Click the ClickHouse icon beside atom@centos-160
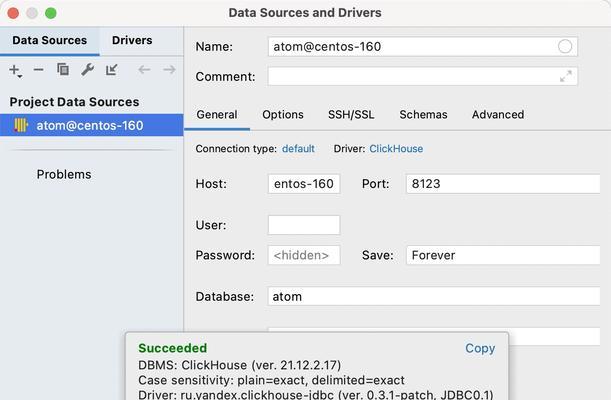Viewport: 611px width, 400px height. pyautogui.click(x=21, y=125)
